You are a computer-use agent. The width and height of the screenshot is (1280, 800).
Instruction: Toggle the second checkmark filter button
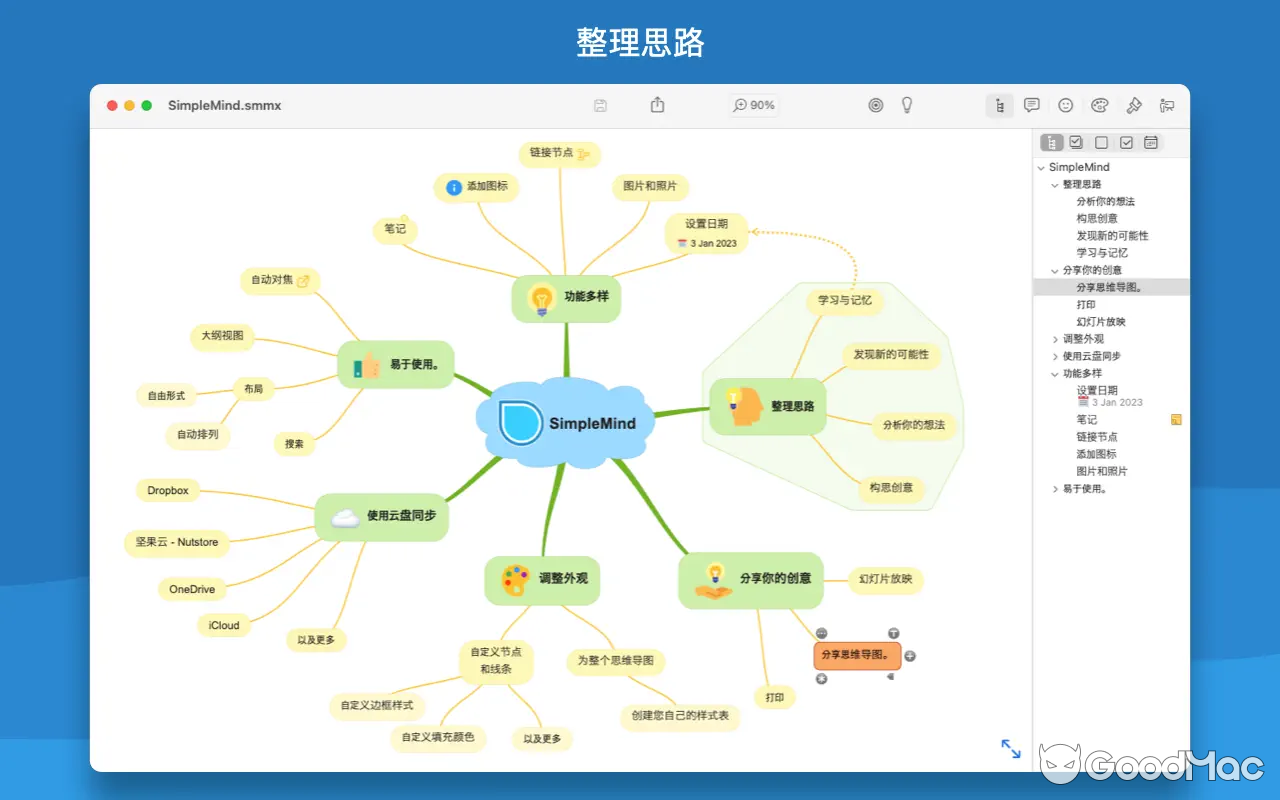(1126, 142)
